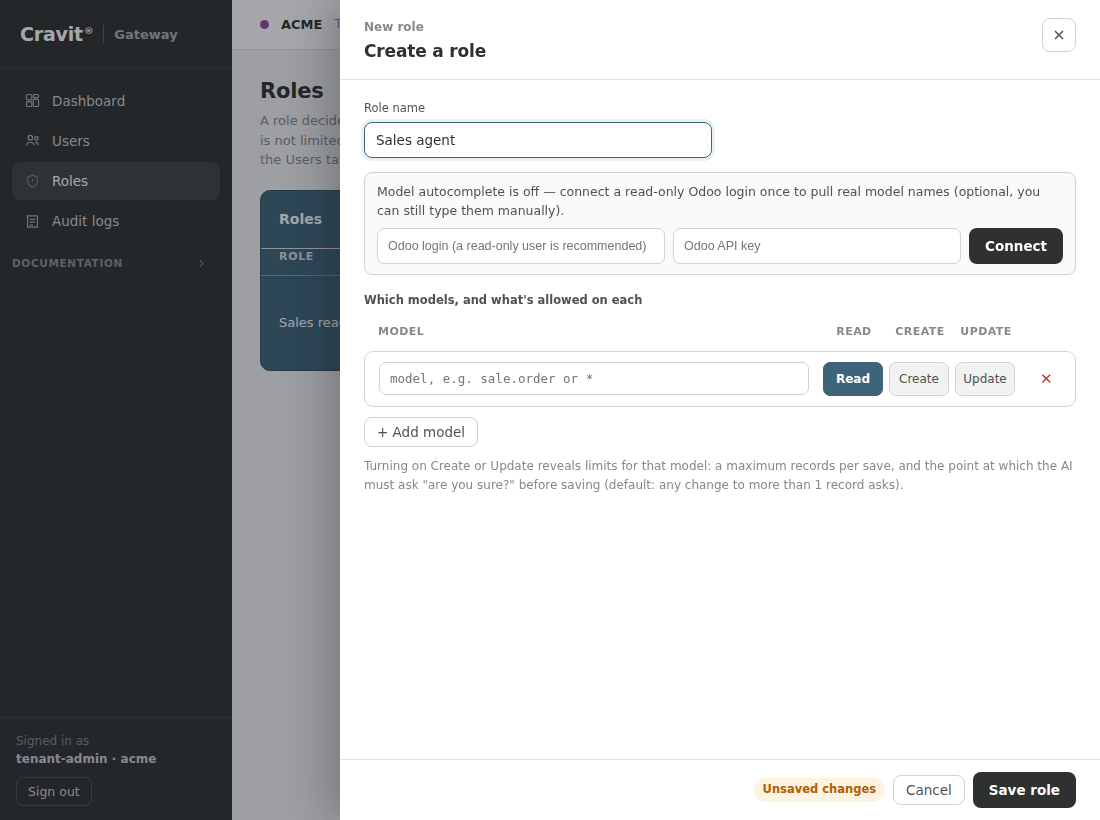This screenshot has height=820, width=1100.
Task: Expand the Documentation section chevron
Action: click(x=201, y=263)
